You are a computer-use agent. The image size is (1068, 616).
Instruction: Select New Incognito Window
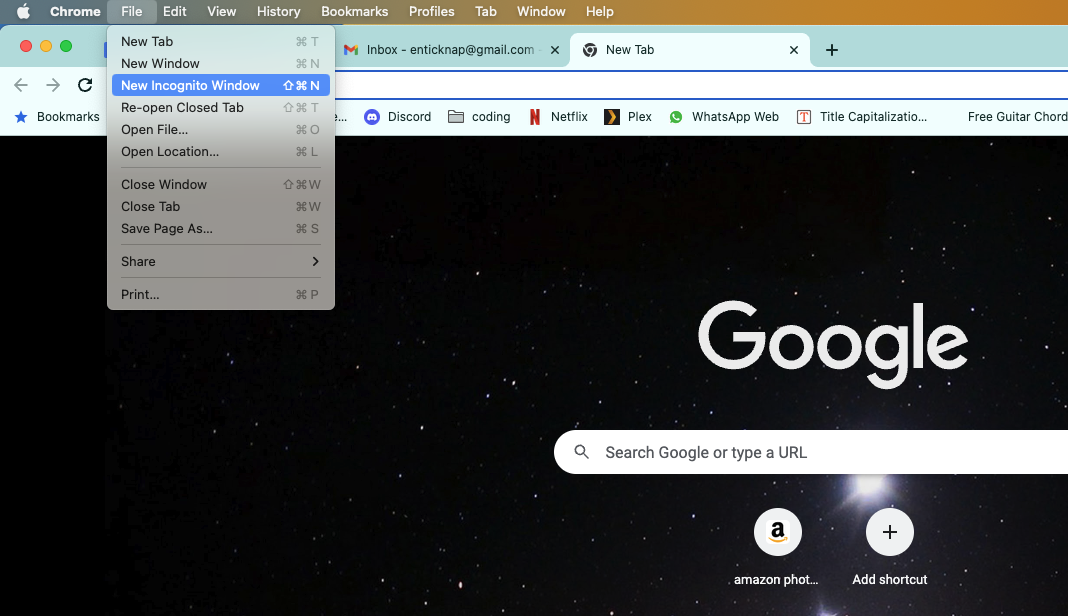(221, 85)
